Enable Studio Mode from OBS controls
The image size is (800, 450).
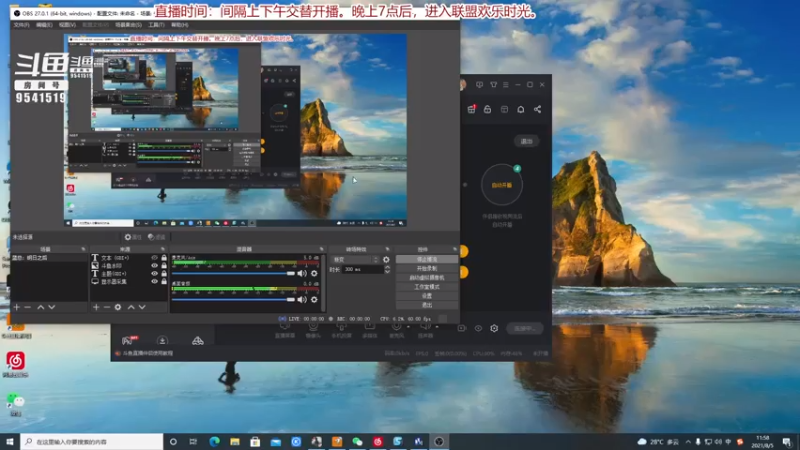coord(427,287)
